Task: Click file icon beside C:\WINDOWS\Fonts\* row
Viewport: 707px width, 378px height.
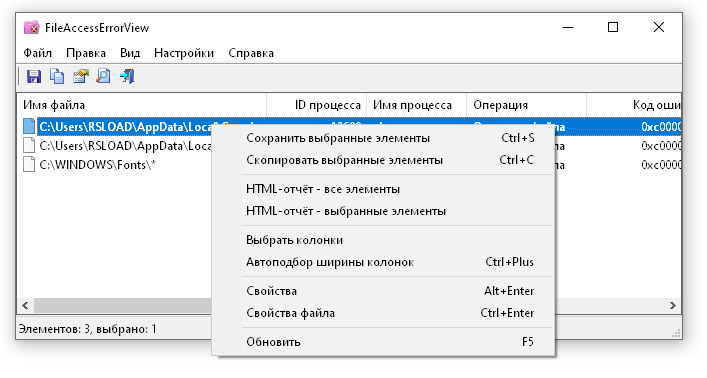Action: pyautogui.click(x=29, y=165)
